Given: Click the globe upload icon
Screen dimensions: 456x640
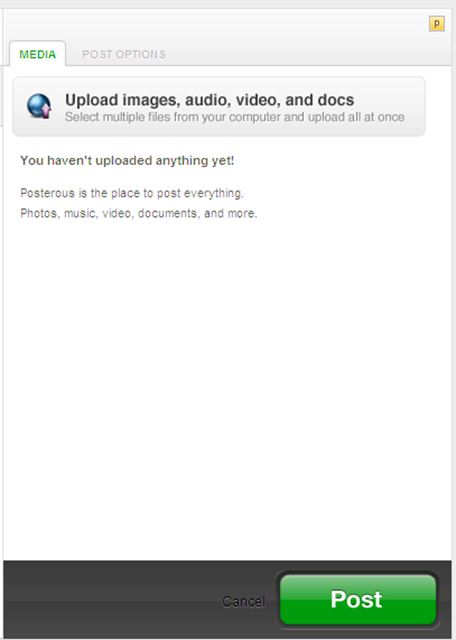Looking at the screenshot, I should pos(39,106).
